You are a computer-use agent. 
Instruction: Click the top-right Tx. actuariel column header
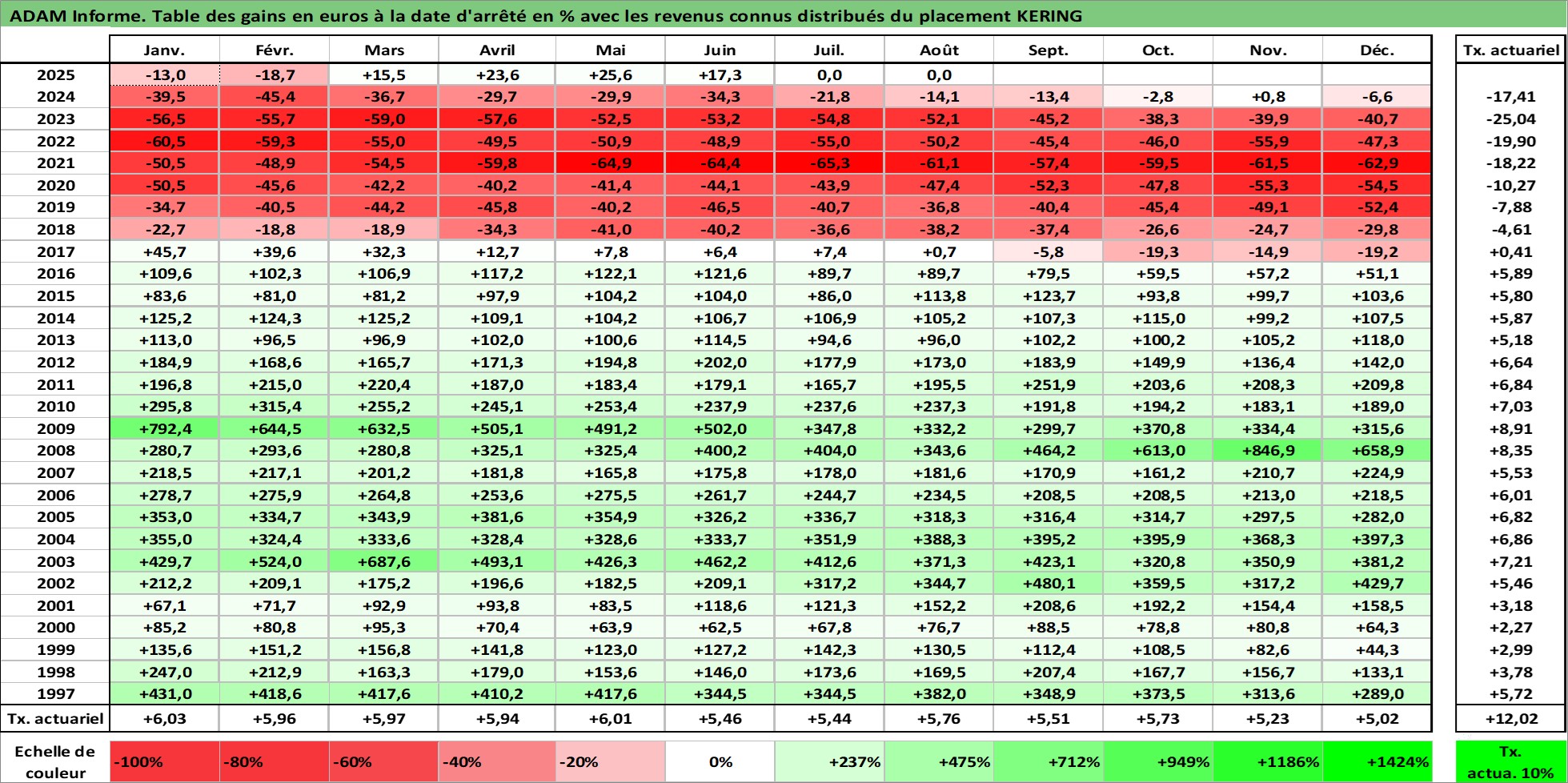1510,50
